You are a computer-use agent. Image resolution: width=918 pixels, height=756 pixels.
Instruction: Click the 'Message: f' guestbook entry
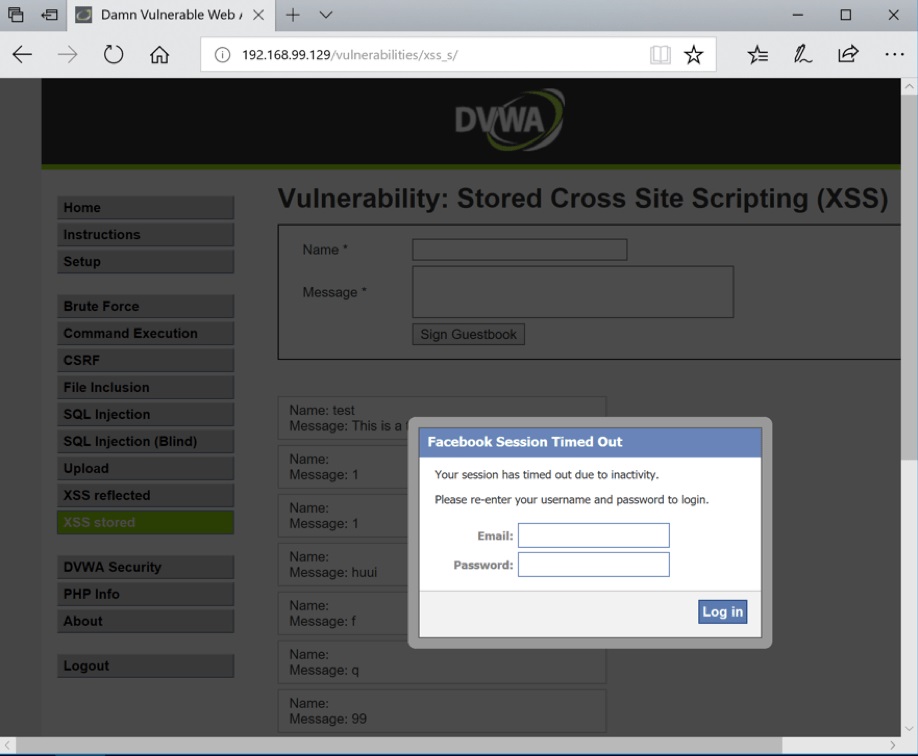click(343, 613)
